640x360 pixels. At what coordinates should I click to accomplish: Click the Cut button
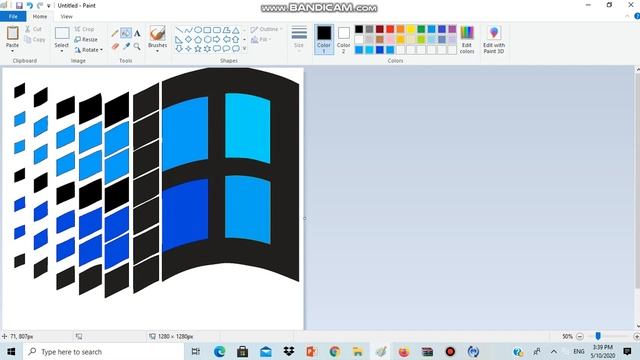tap(33, 29)
